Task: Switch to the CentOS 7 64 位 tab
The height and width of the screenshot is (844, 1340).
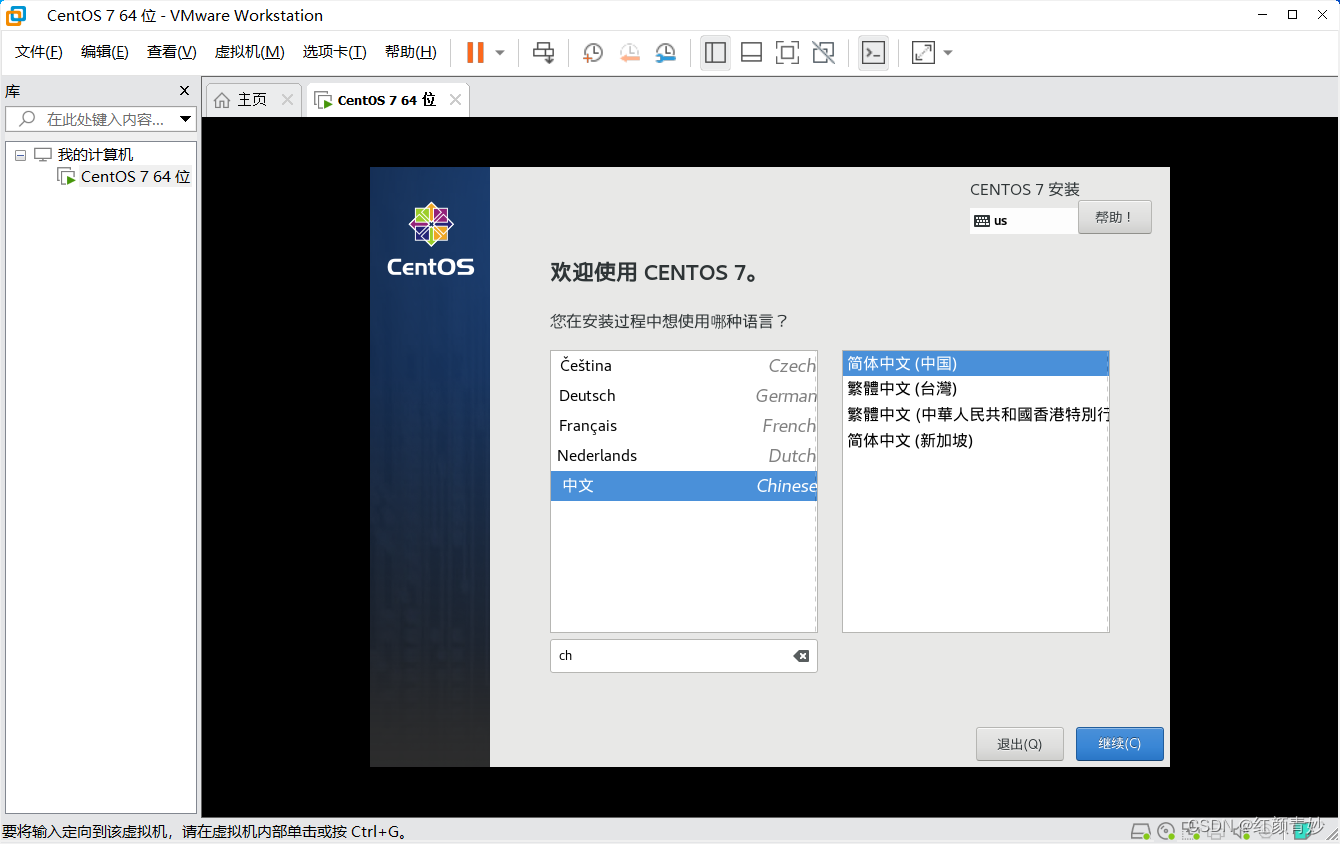Action: coord(387,100)
